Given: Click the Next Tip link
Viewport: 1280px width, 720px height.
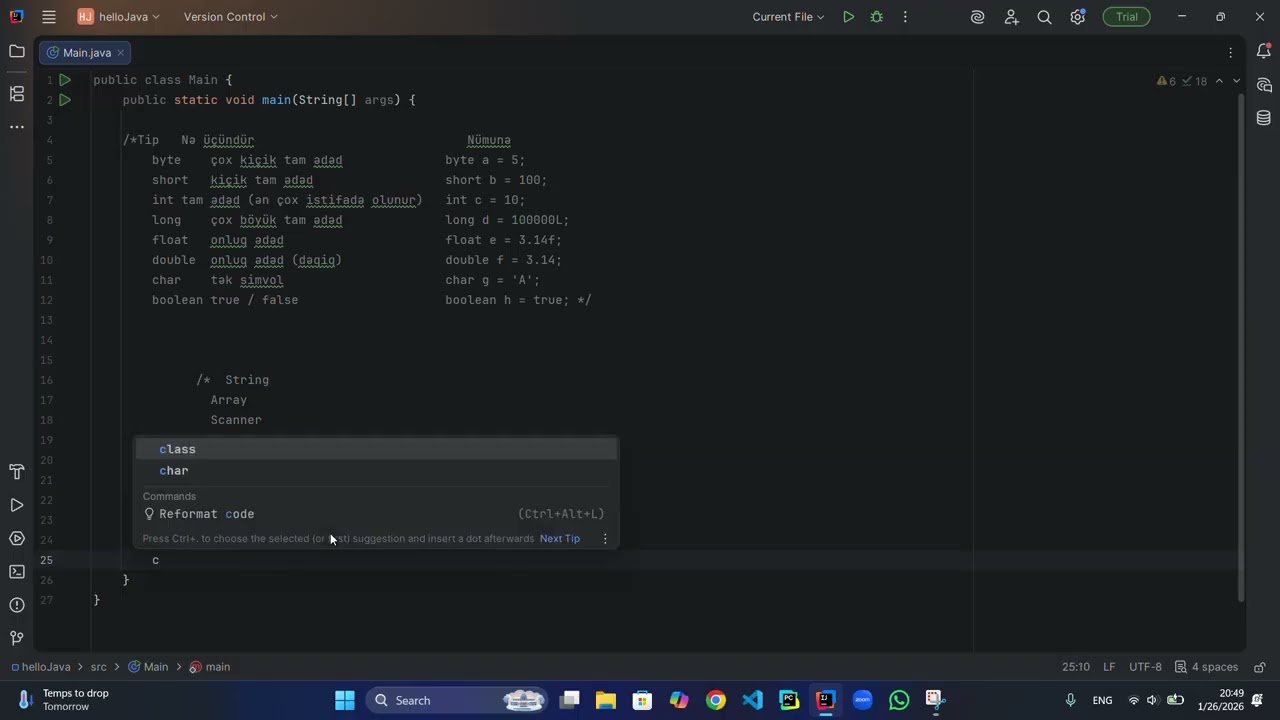Looking at the screenshot, I should click(560, 538).
